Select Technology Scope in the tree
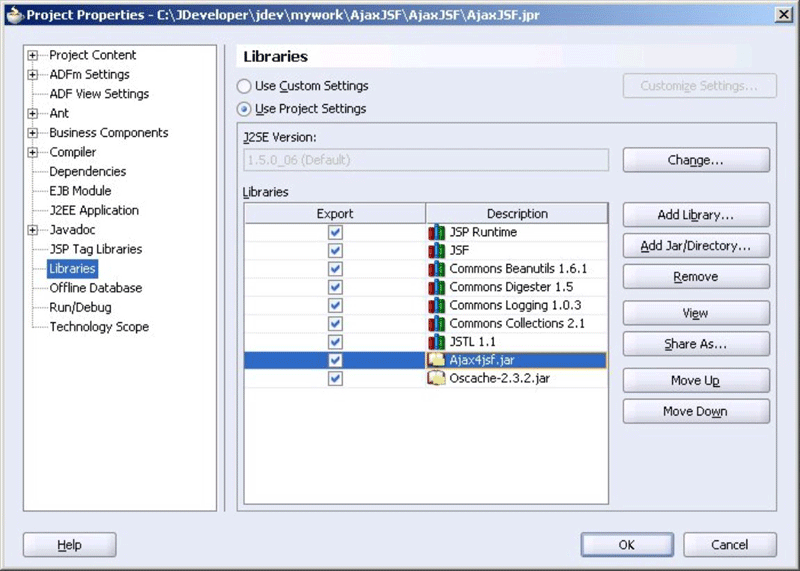This screenshot has width=800, height=571. pyautogui.click(x=99, y=327)
